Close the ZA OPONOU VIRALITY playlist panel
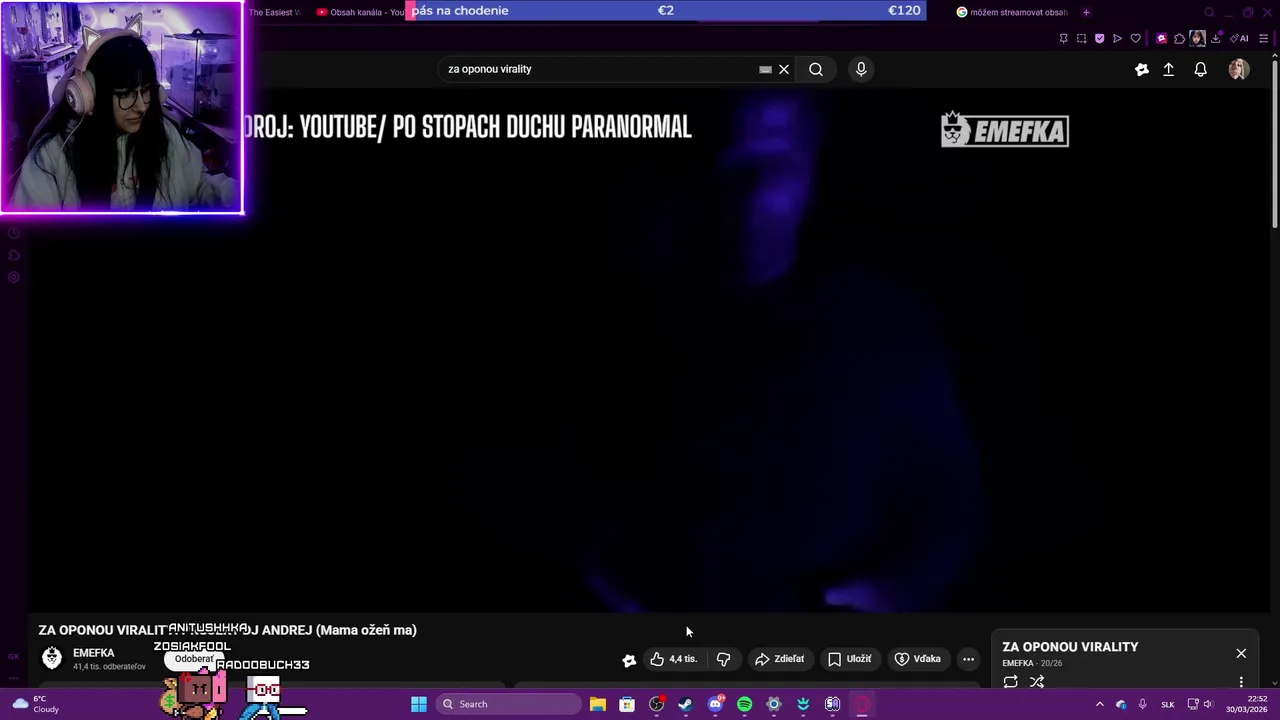This screenshot has width=1280, height=720. click(1241, 653)
